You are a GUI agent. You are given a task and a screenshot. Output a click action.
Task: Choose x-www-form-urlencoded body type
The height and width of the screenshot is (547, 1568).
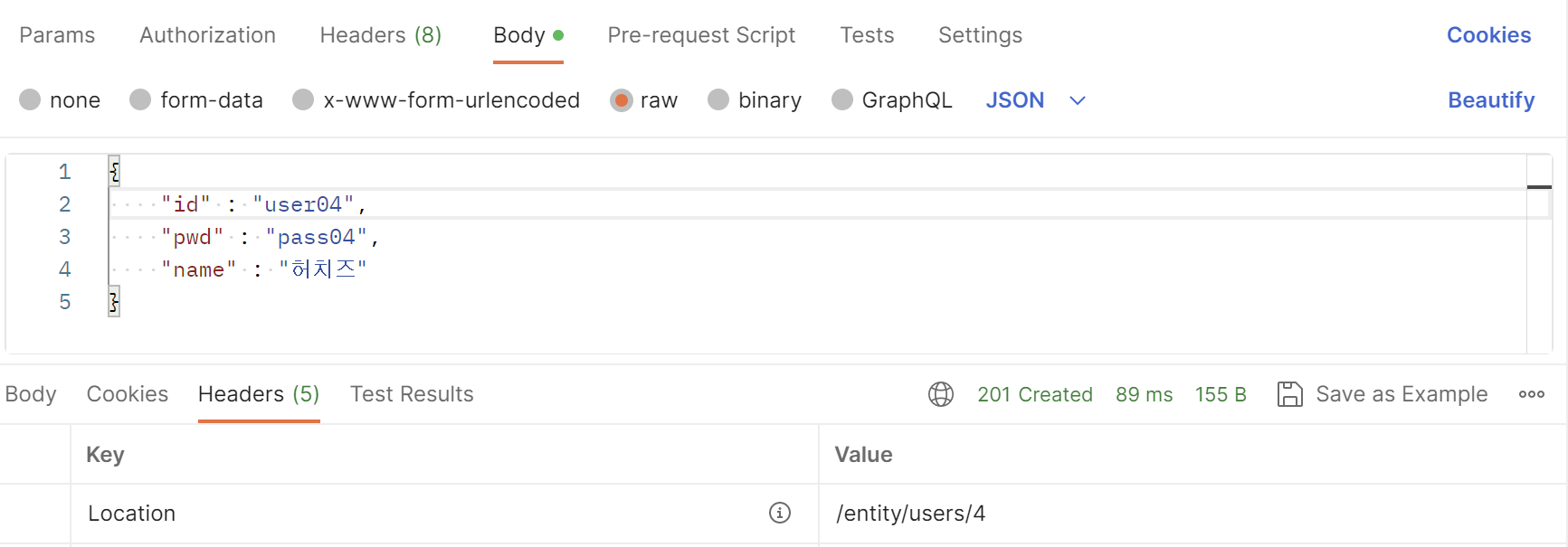[436, 99]
